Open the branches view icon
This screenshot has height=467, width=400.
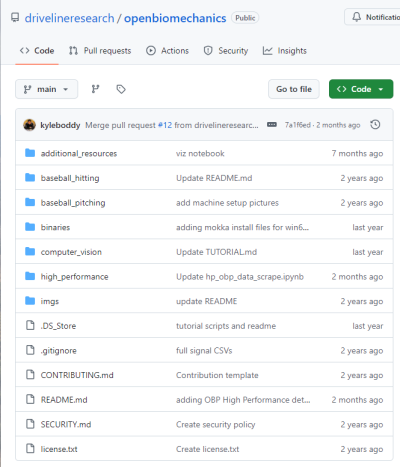(x=95, y=89)
